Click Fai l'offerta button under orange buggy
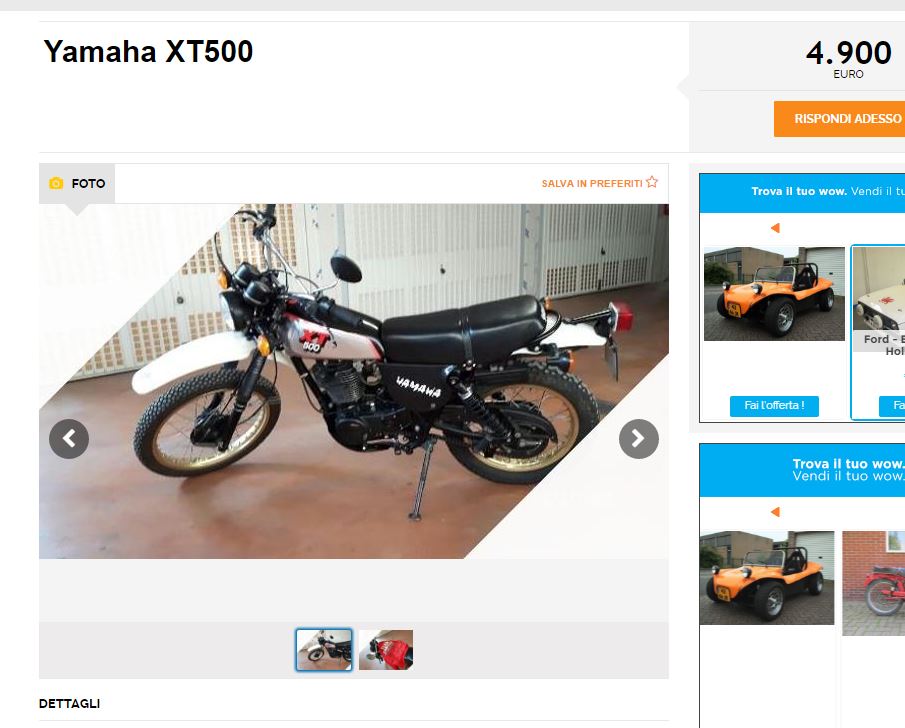This screenshot has width=905, height=728. pos(774,406)
